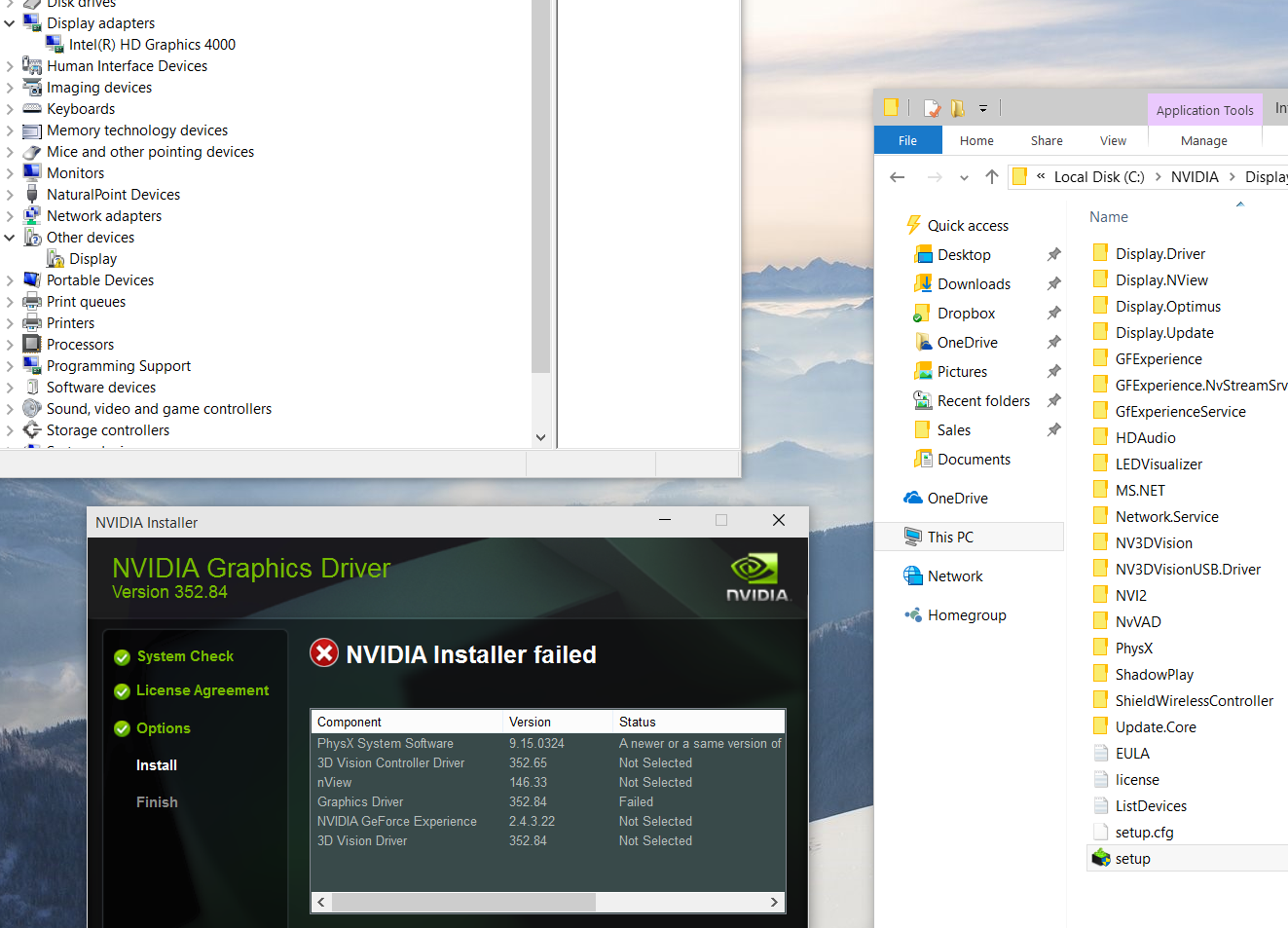
Task: Click installer horizontal scrollbar thumb
Action: click(x=463, y=903)
